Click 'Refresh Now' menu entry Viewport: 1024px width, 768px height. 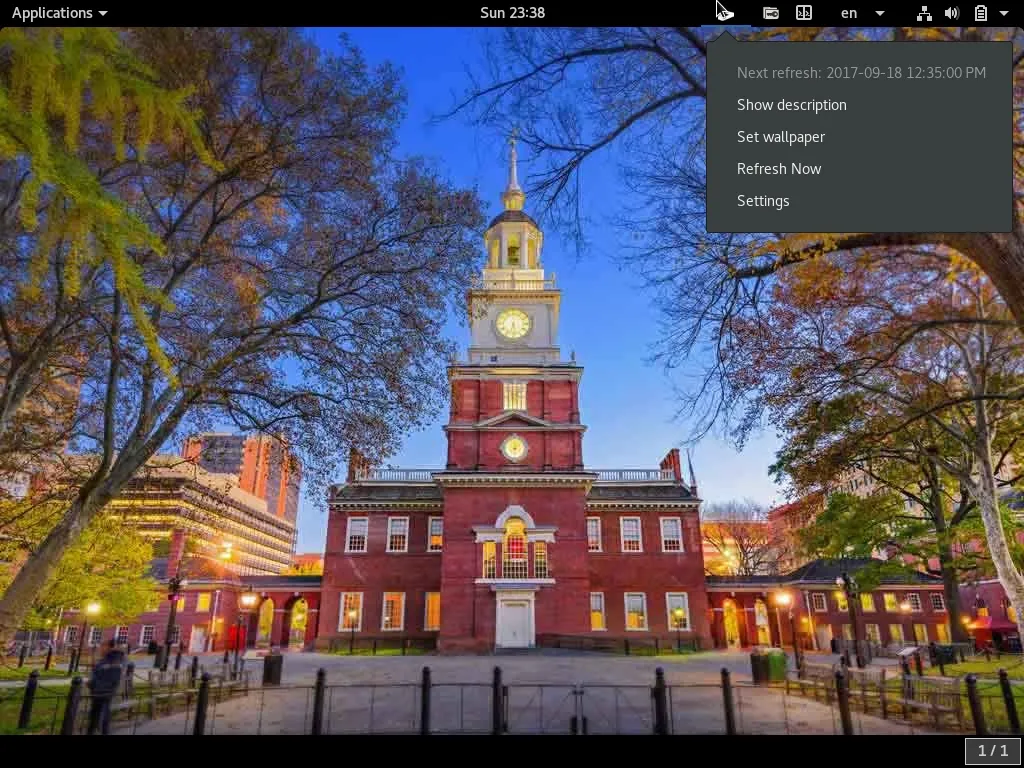(778, 169)
